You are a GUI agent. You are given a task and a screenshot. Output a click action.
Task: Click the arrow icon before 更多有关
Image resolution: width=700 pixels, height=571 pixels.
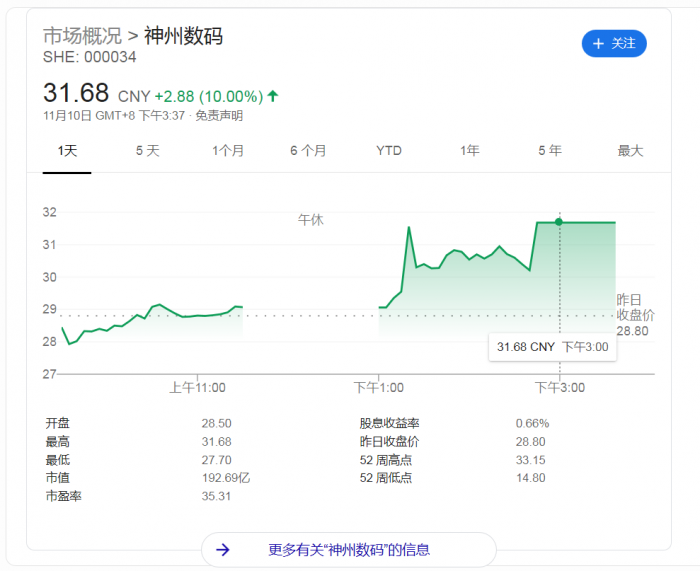pyautogui.click(x=223, y=549)
